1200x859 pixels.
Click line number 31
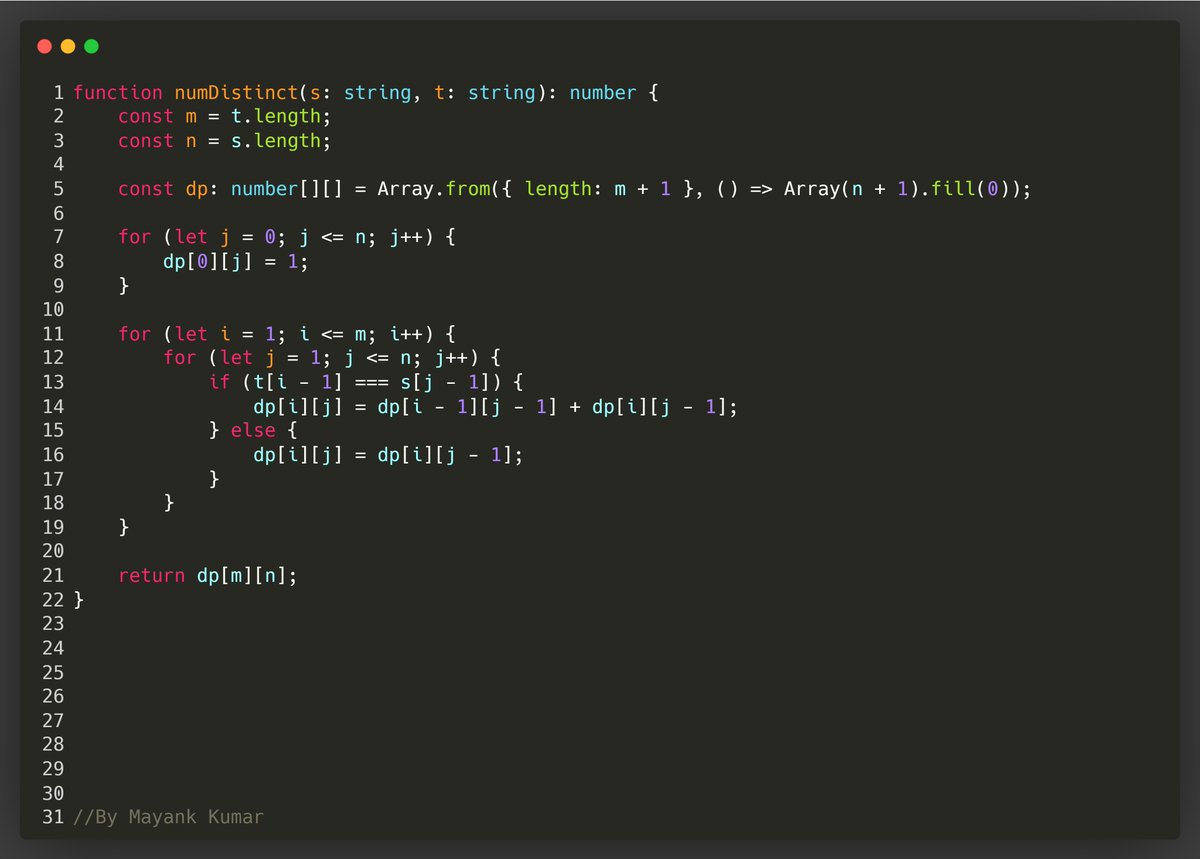click(53, 817)
